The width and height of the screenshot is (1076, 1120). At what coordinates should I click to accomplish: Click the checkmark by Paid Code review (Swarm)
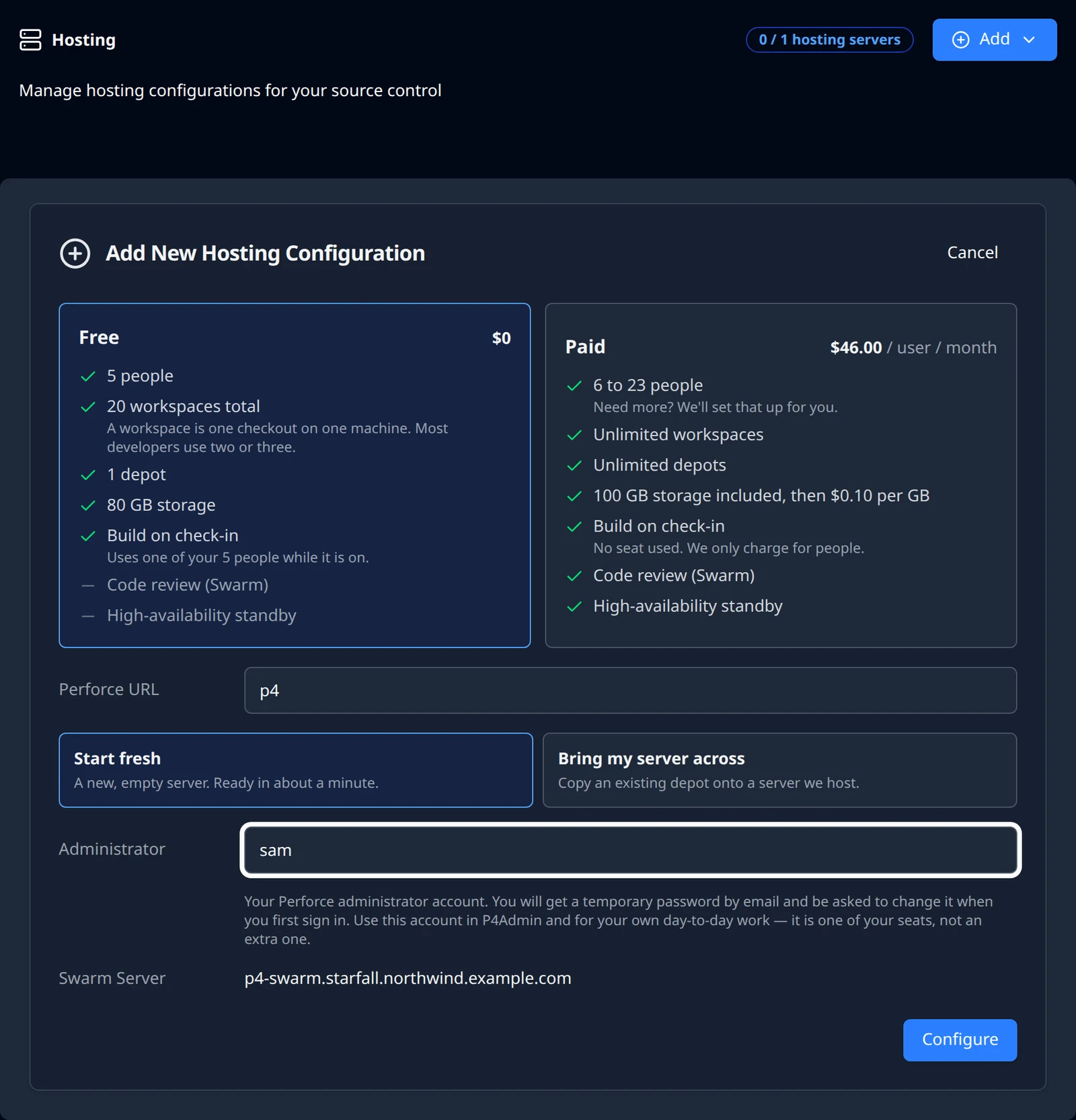pyautogui.click(x=574, y=576)
